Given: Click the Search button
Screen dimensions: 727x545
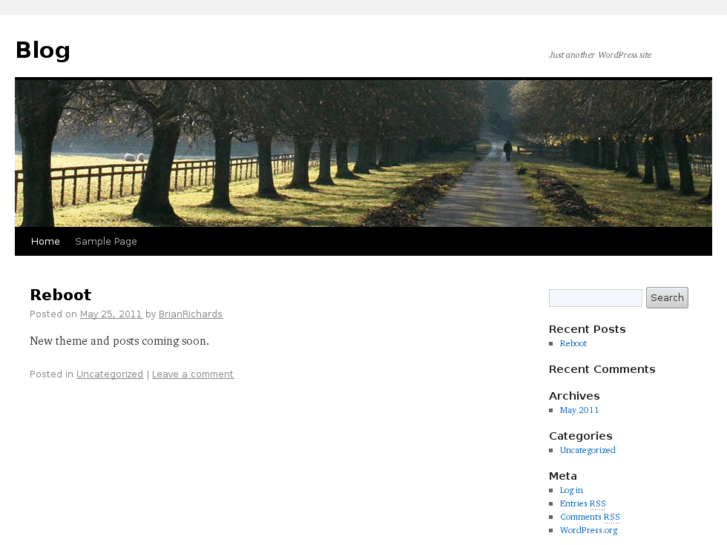Looking at the screenshot, I should pos(667,297).
